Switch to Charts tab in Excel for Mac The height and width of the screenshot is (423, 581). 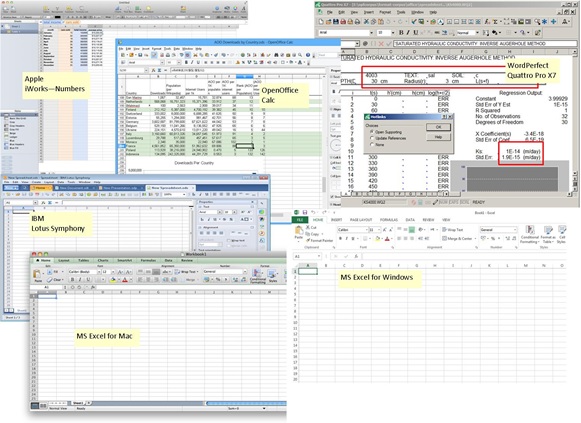(x=103, y=260)
